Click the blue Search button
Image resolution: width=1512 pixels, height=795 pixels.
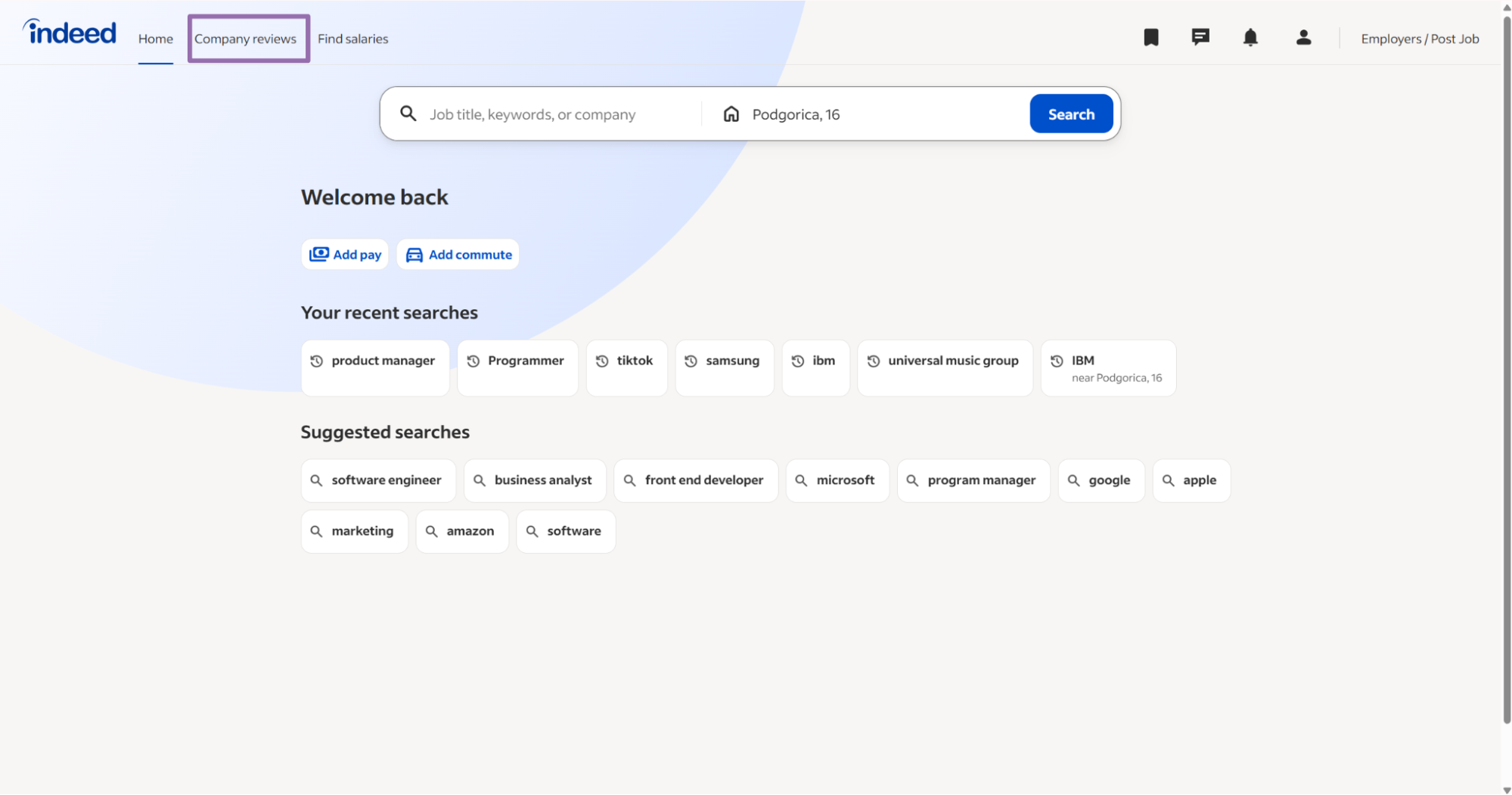(x=1071, y=113)
